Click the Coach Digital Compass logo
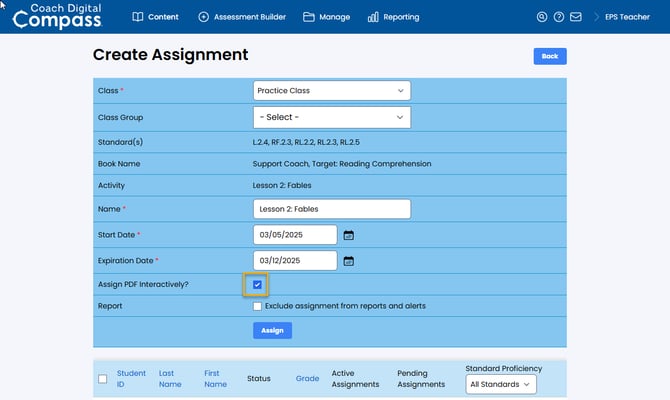 coord(56,16)
